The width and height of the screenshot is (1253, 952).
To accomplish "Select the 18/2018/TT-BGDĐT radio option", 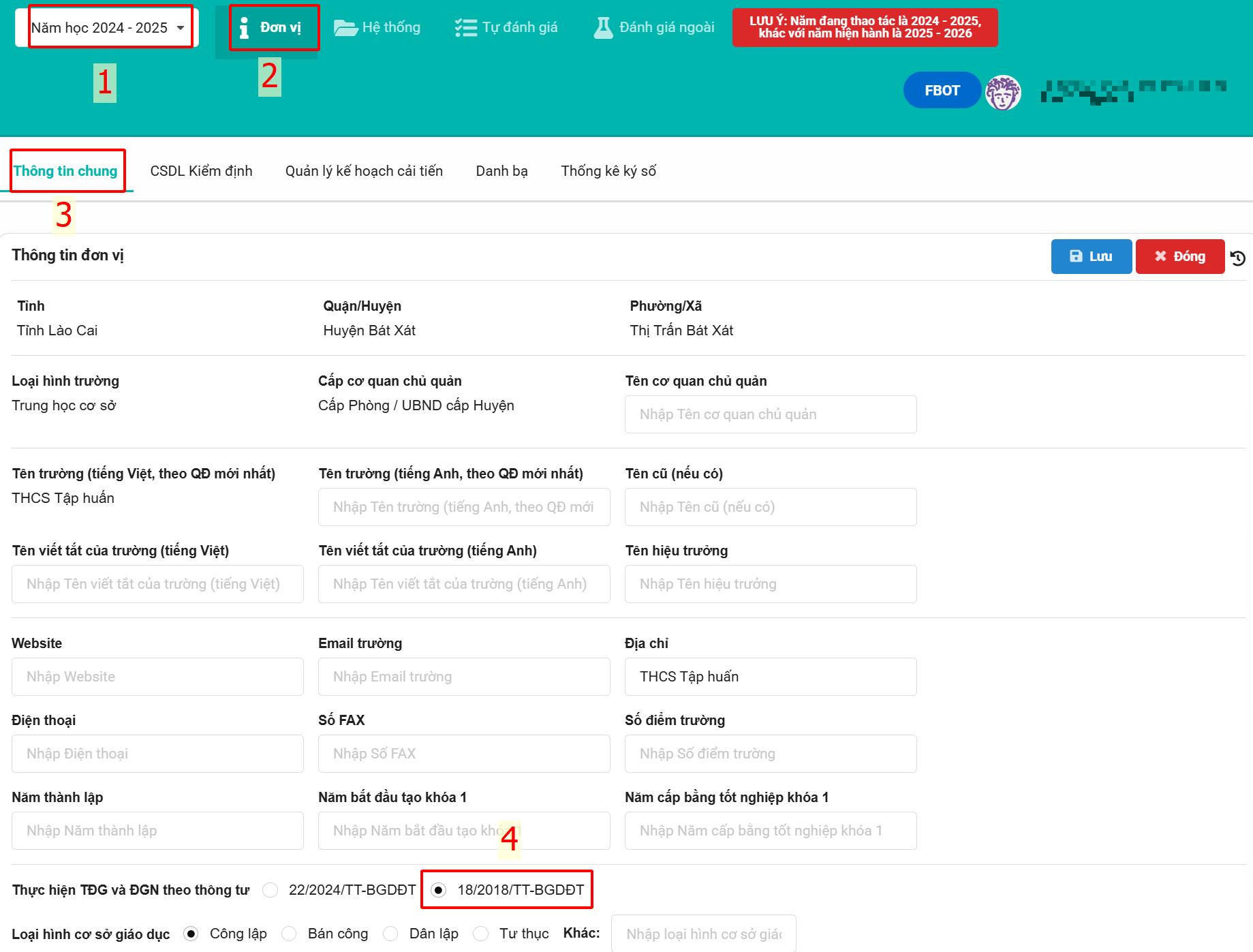I will click(439, 890).
